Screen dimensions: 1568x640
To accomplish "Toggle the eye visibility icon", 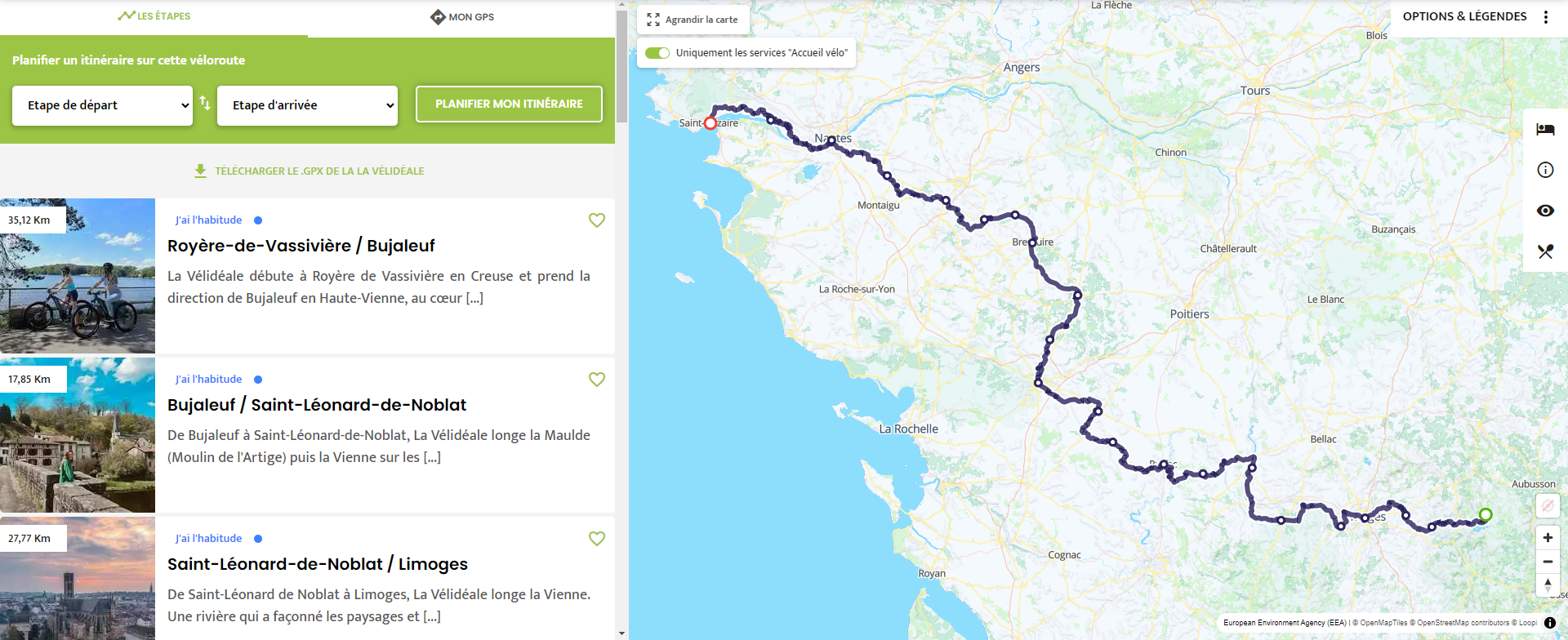I will 1545,211.
